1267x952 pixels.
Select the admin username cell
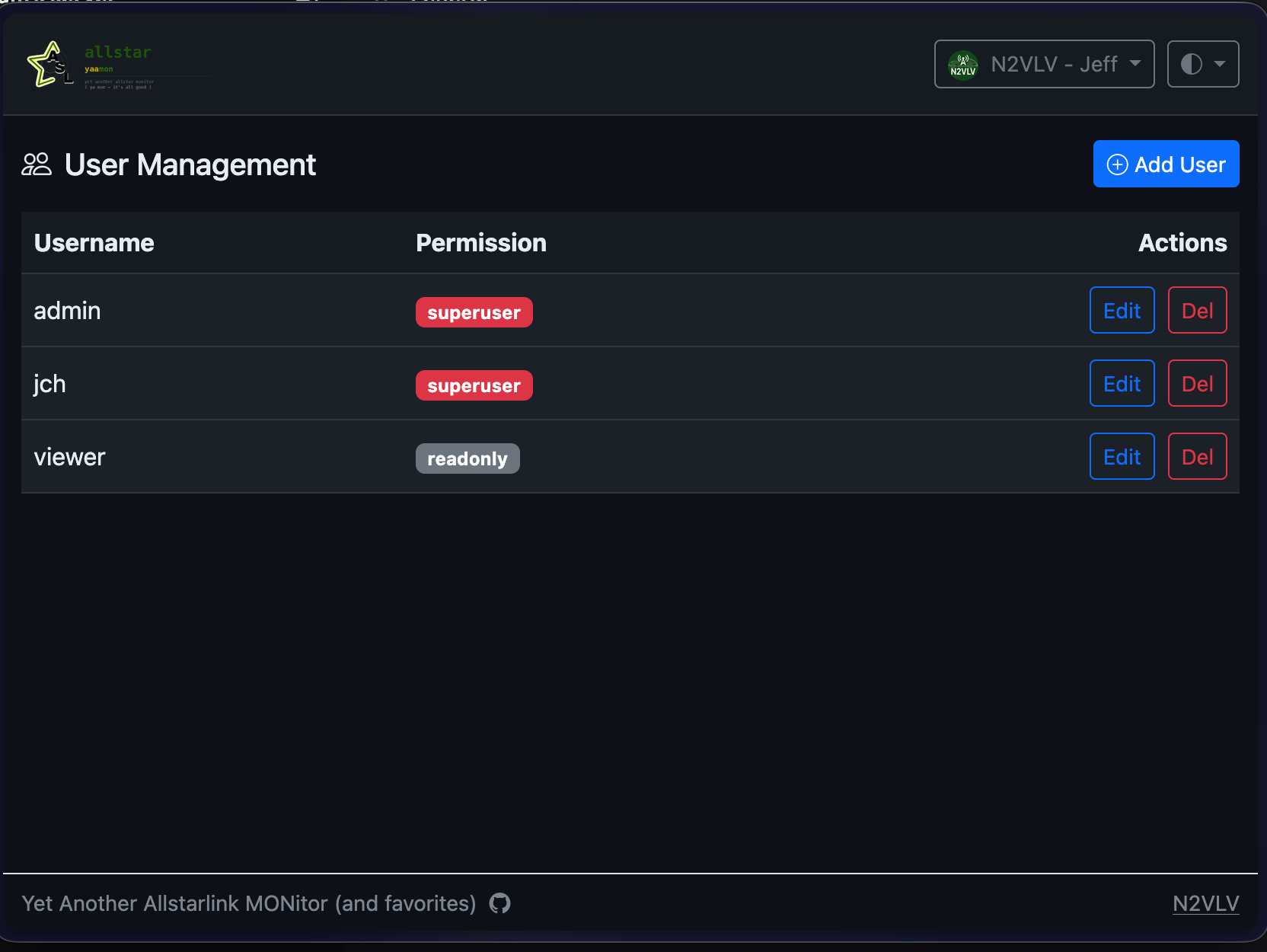pyautogui.click(x=212, y=311)
